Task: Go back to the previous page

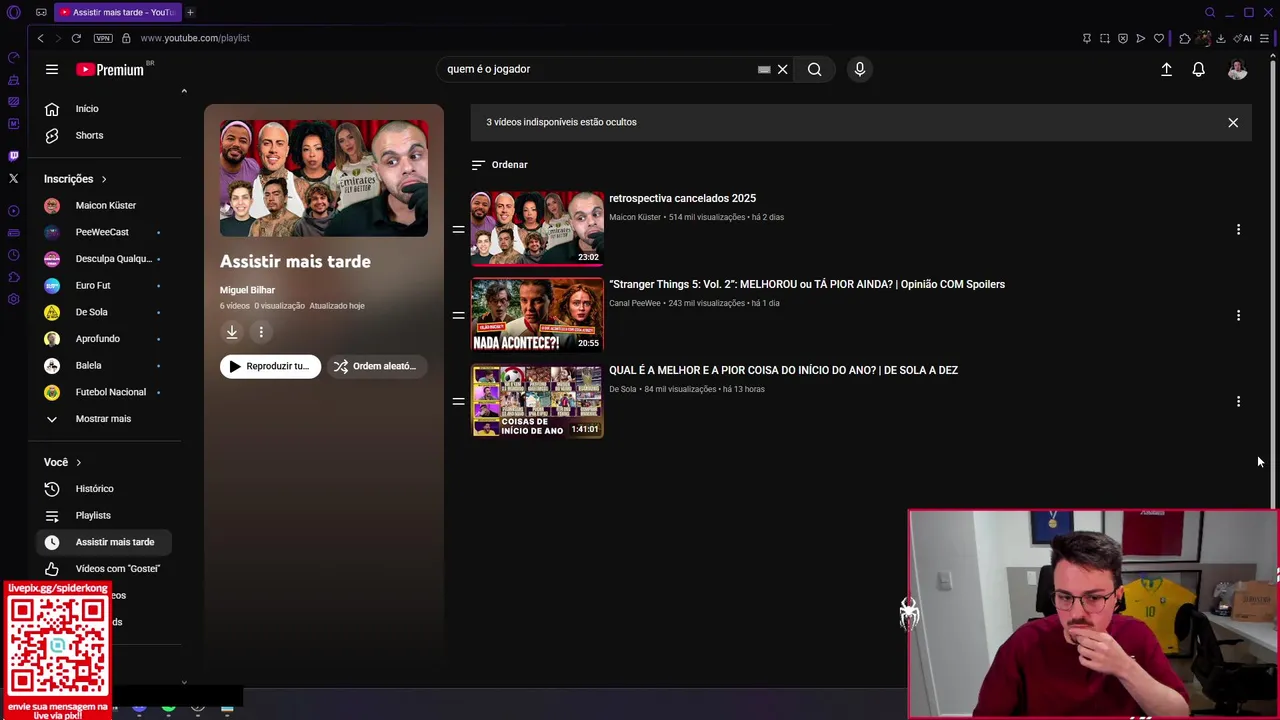Action: [40, 38]
